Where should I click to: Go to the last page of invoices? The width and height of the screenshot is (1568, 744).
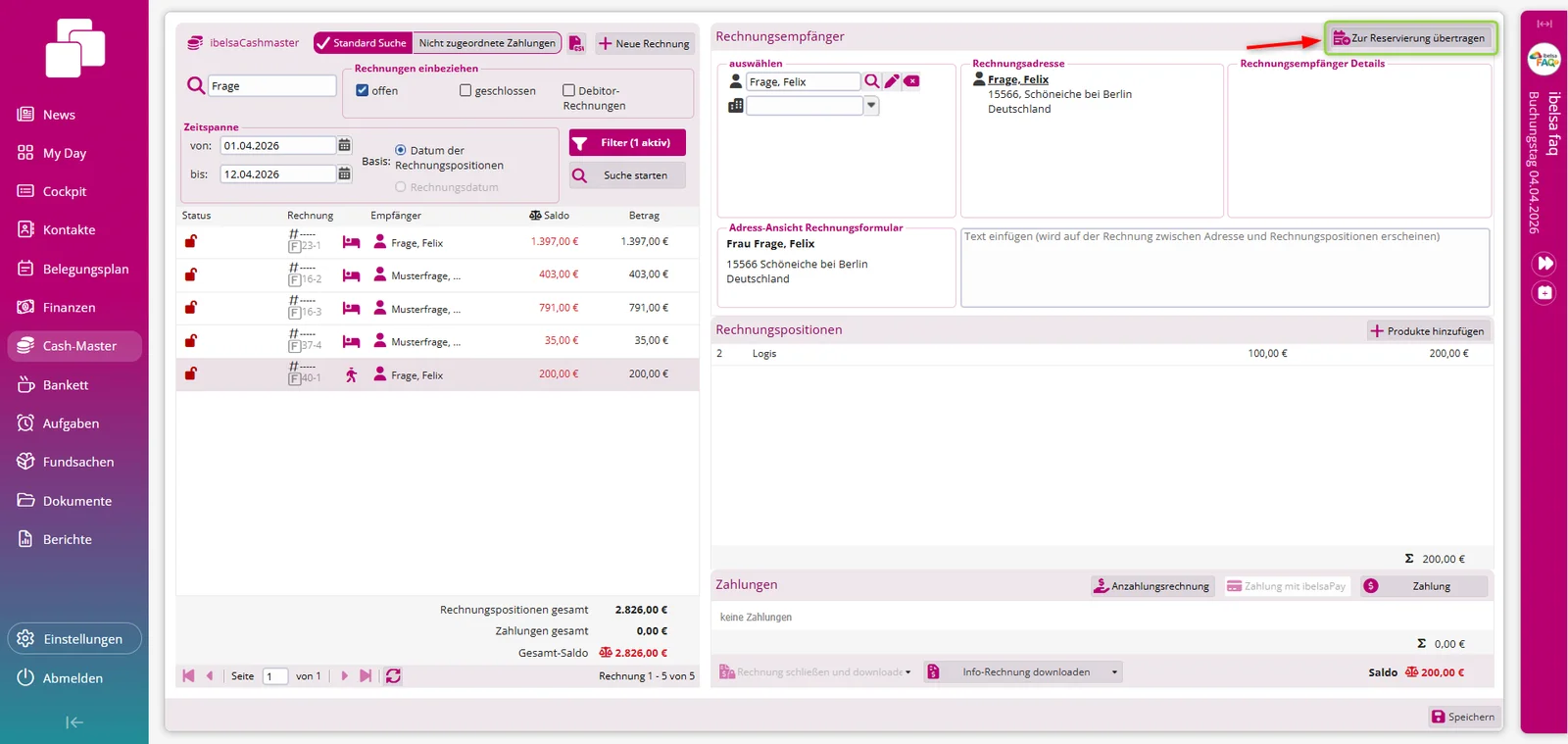tap(366, 675)
